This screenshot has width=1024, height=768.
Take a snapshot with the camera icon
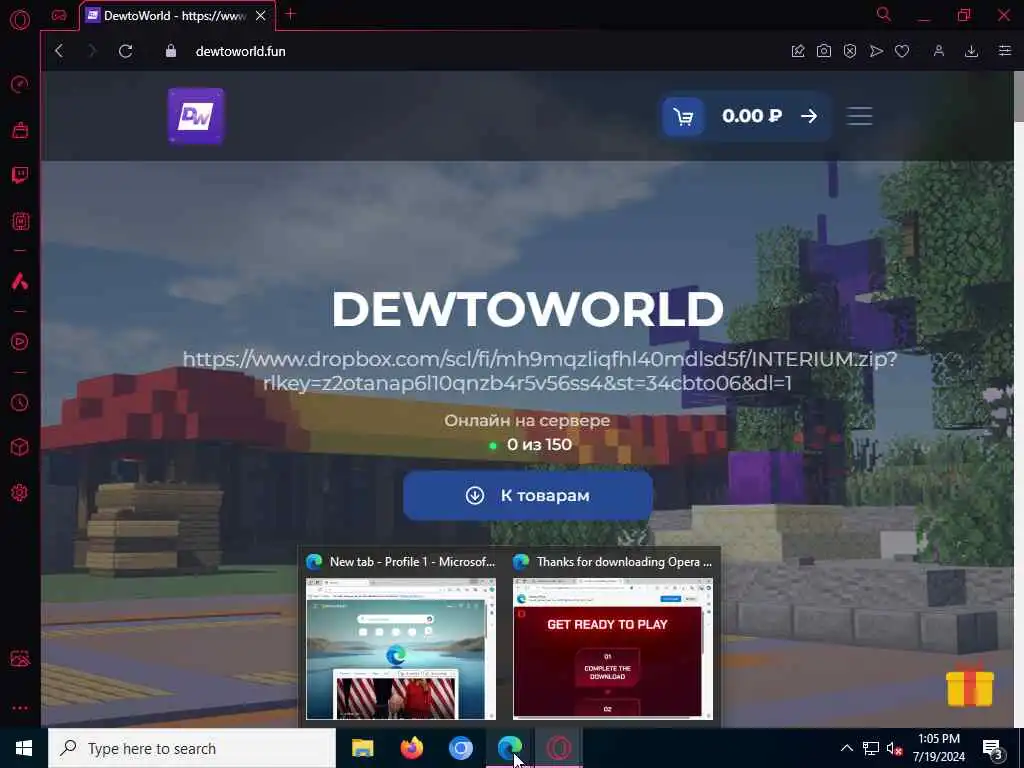[x=824, y=51]
